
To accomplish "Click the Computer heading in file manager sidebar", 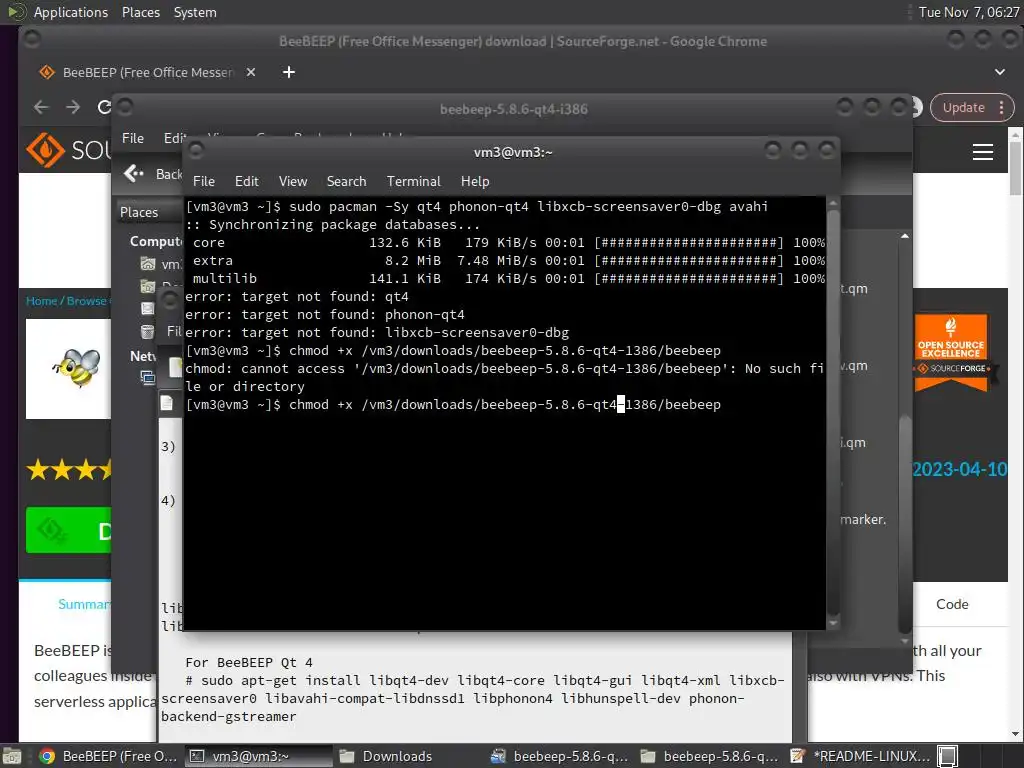I will [156, 242].
